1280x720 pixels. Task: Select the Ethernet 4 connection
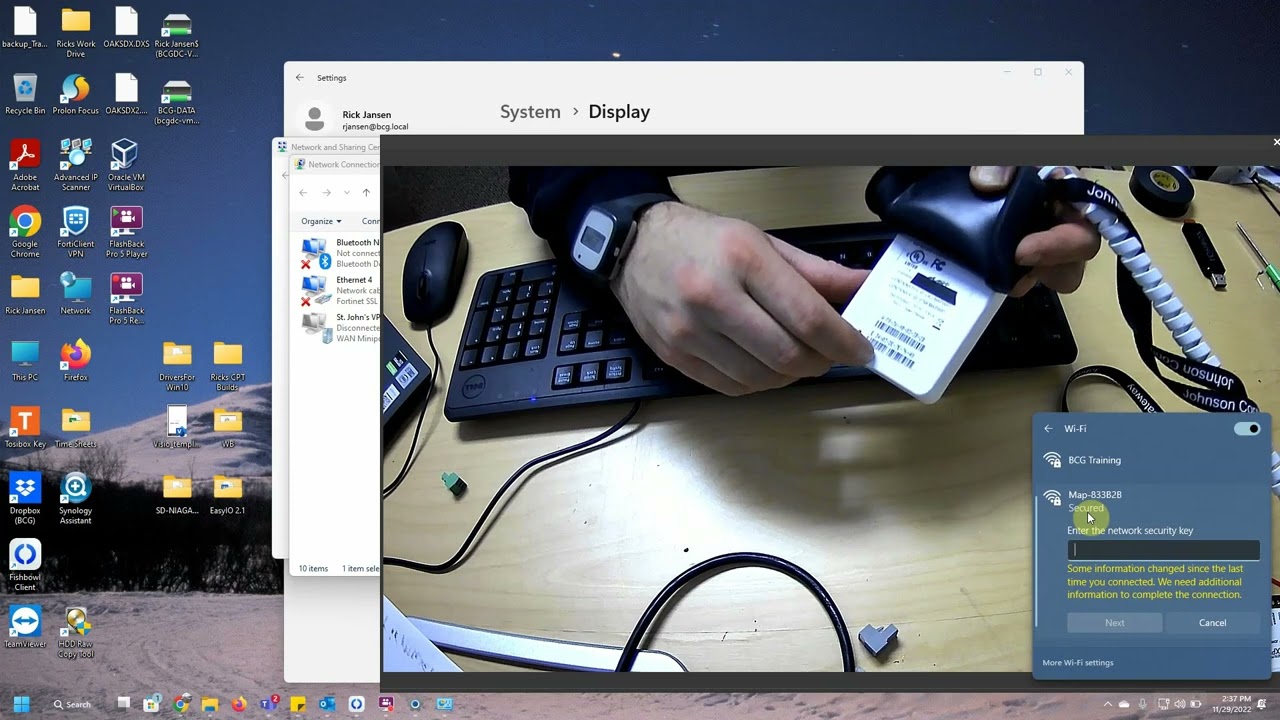point(340,291)
